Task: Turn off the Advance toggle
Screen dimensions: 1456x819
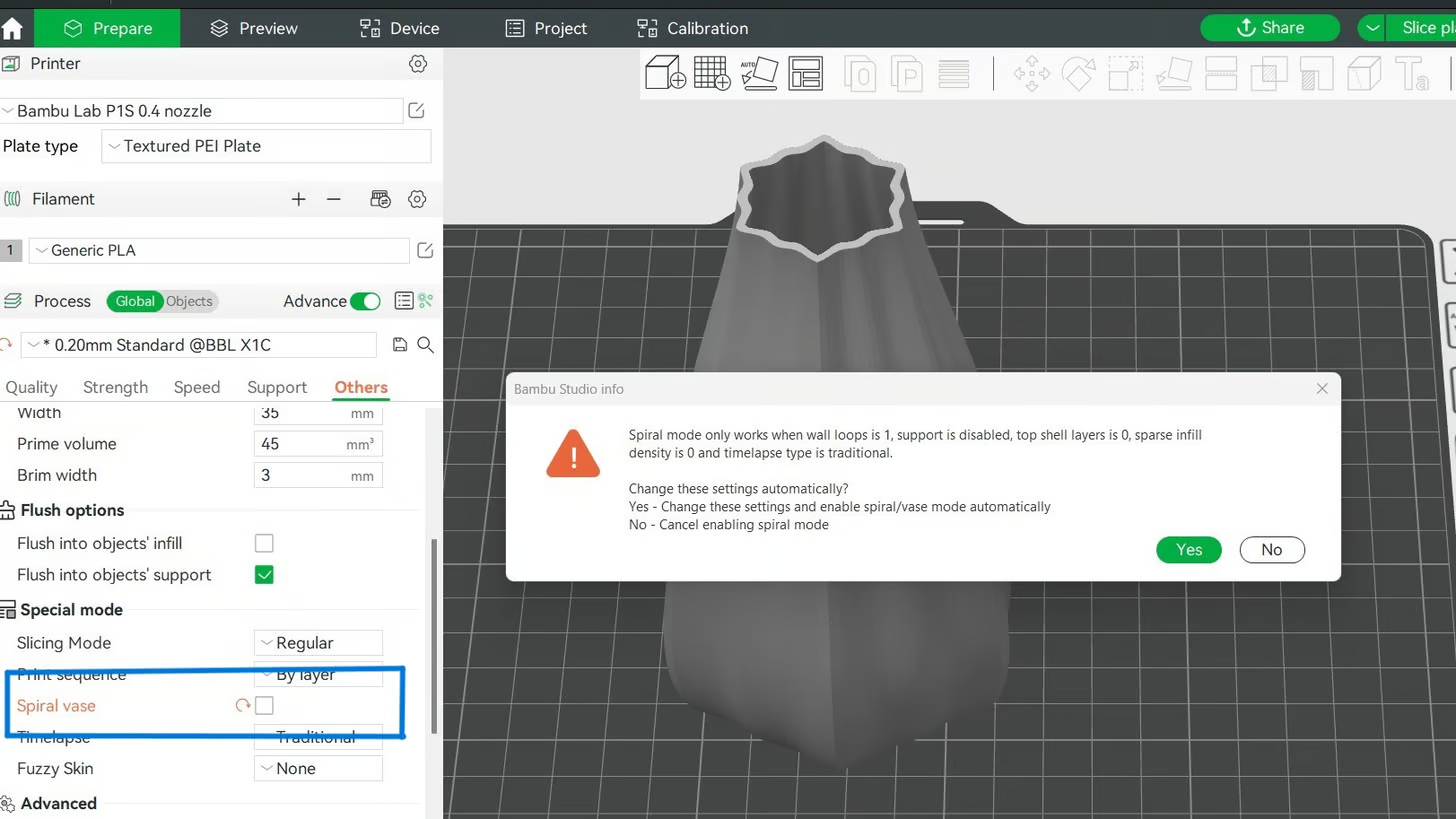Action: pos(365,301)
